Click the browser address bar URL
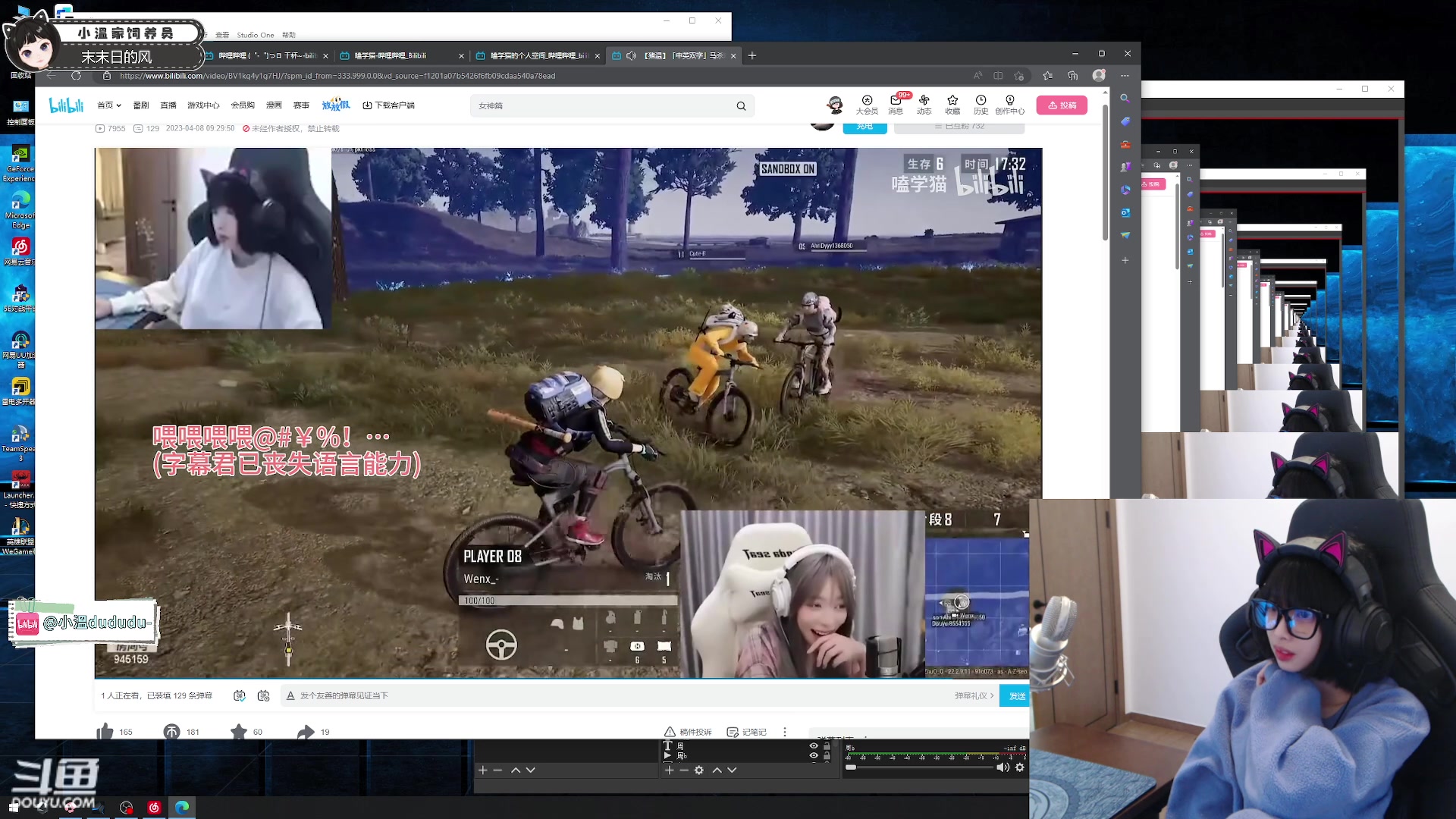The width and height of the screenshot is (1456, 819). click(337, 76)
